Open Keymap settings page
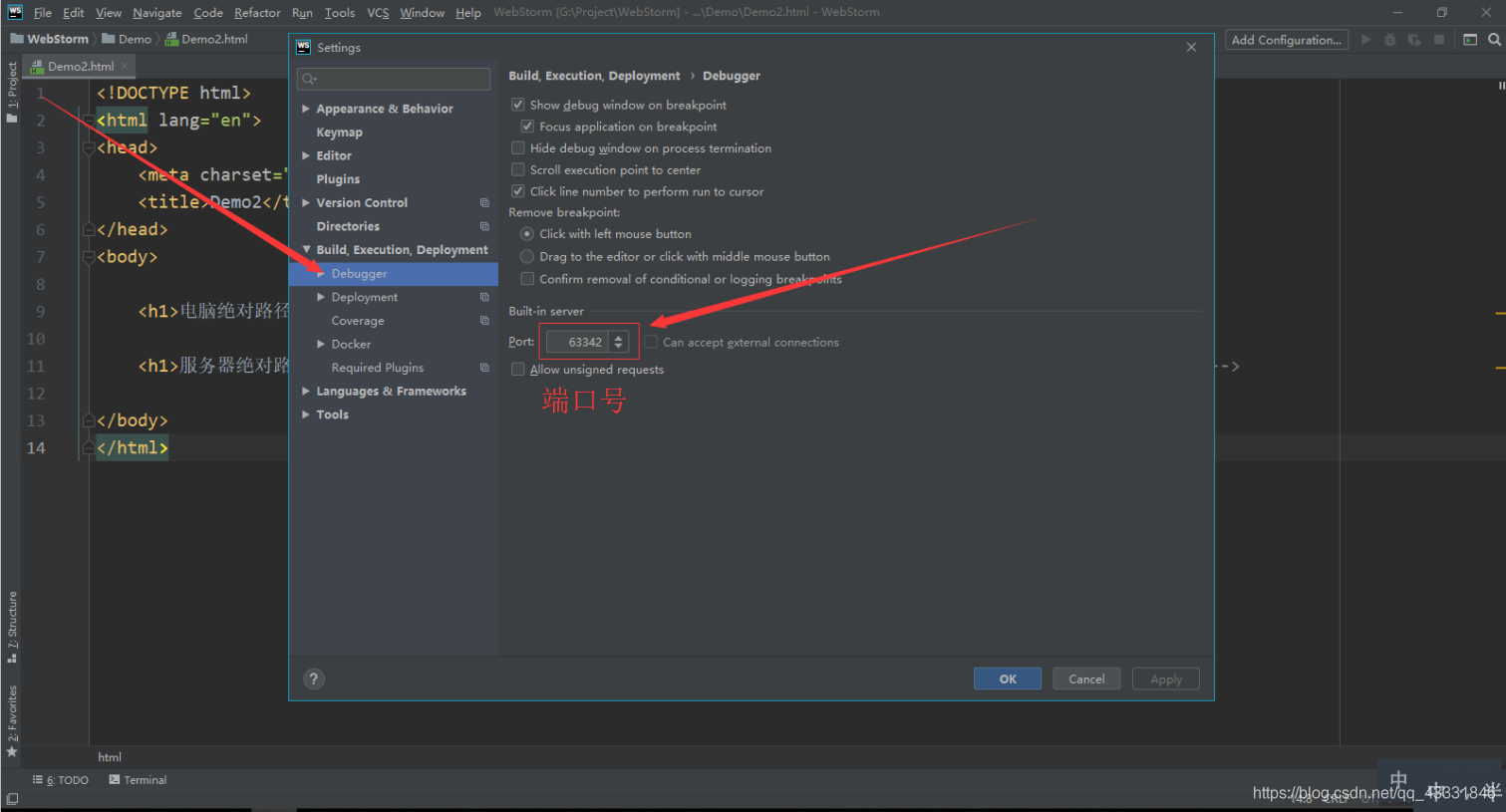This screenshot has height=812, width=1506. pos(339,133)
